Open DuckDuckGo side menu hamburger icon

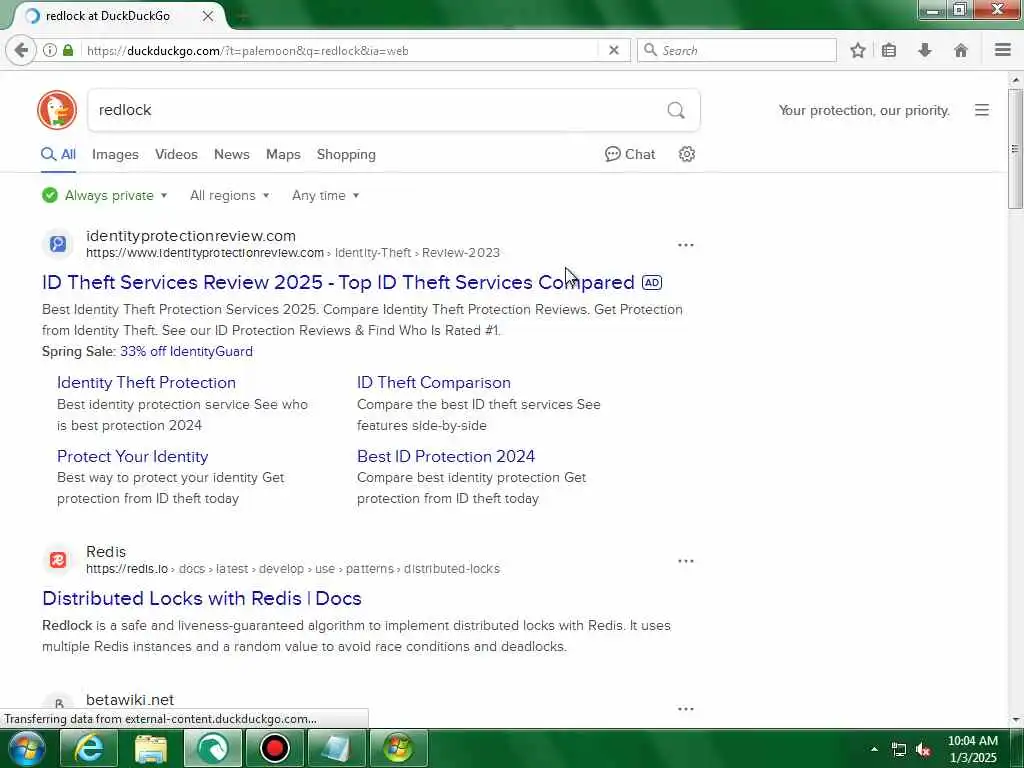(x=982, y=110)
